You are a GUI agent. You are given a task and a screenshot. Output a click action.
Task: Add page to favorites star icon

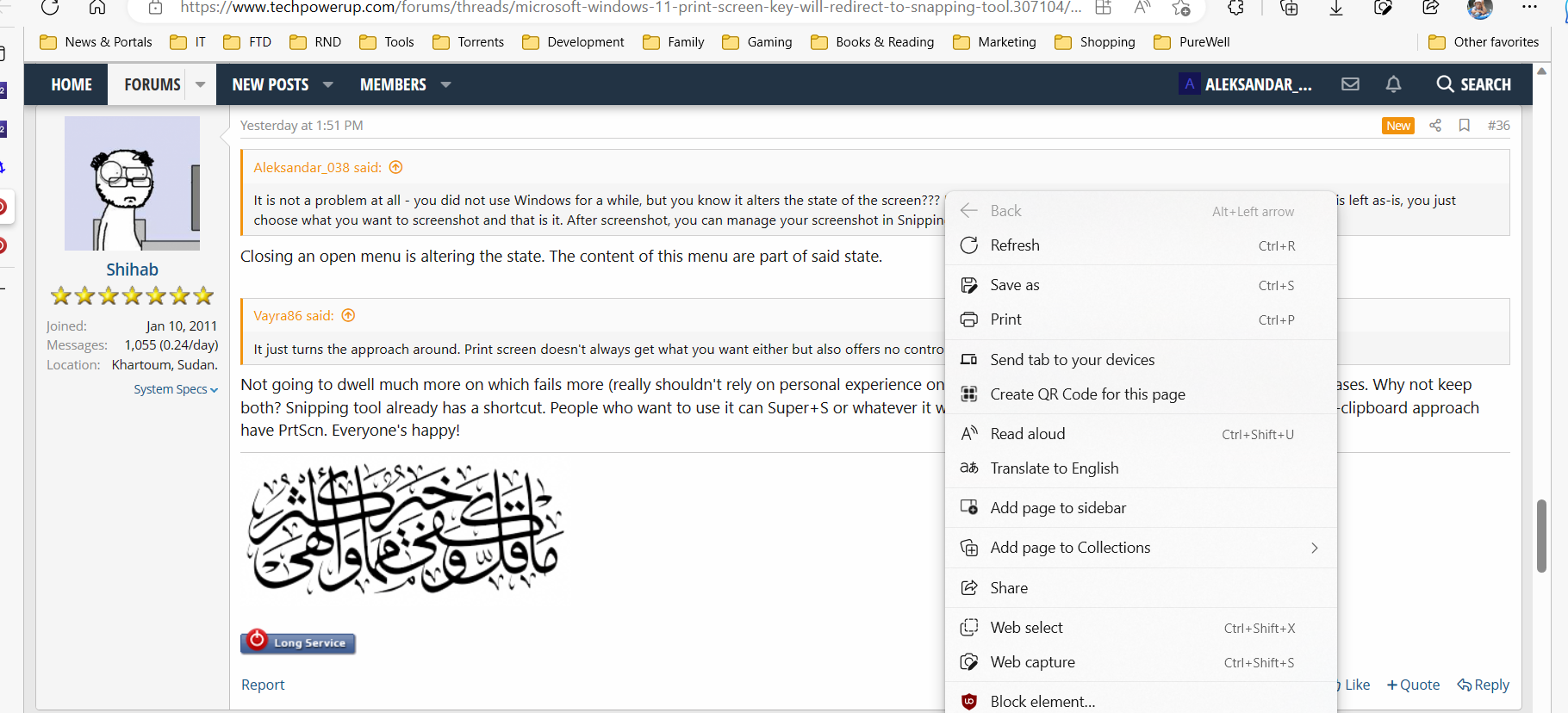click(1181, 8)
